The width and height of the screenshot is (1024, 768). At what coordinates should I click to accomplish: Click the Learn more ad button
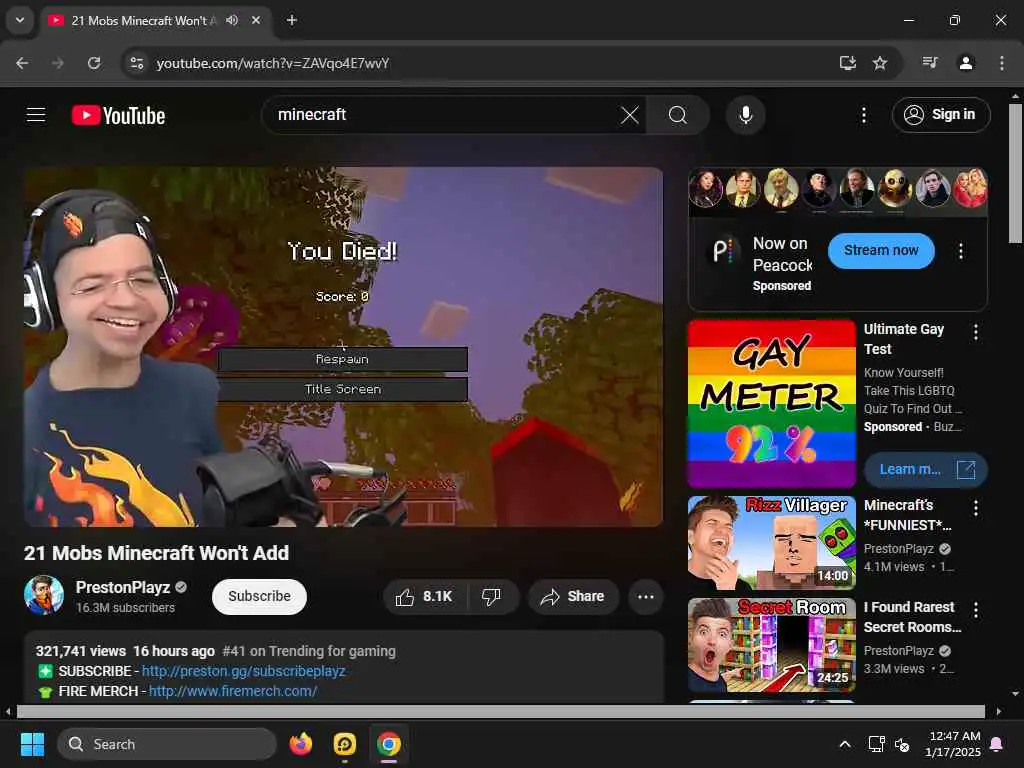click(926, 470)
